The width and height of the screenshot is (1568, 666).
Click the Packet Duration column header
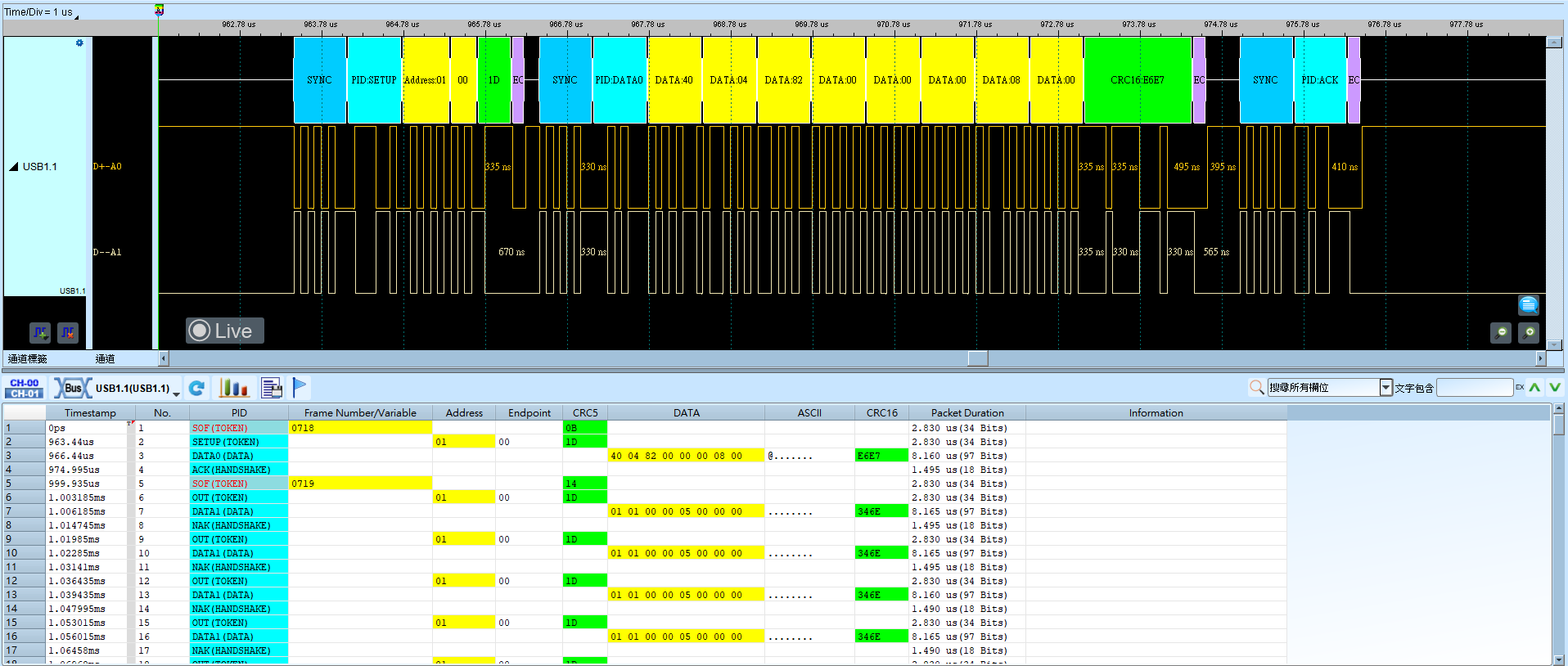pos(967,413)
